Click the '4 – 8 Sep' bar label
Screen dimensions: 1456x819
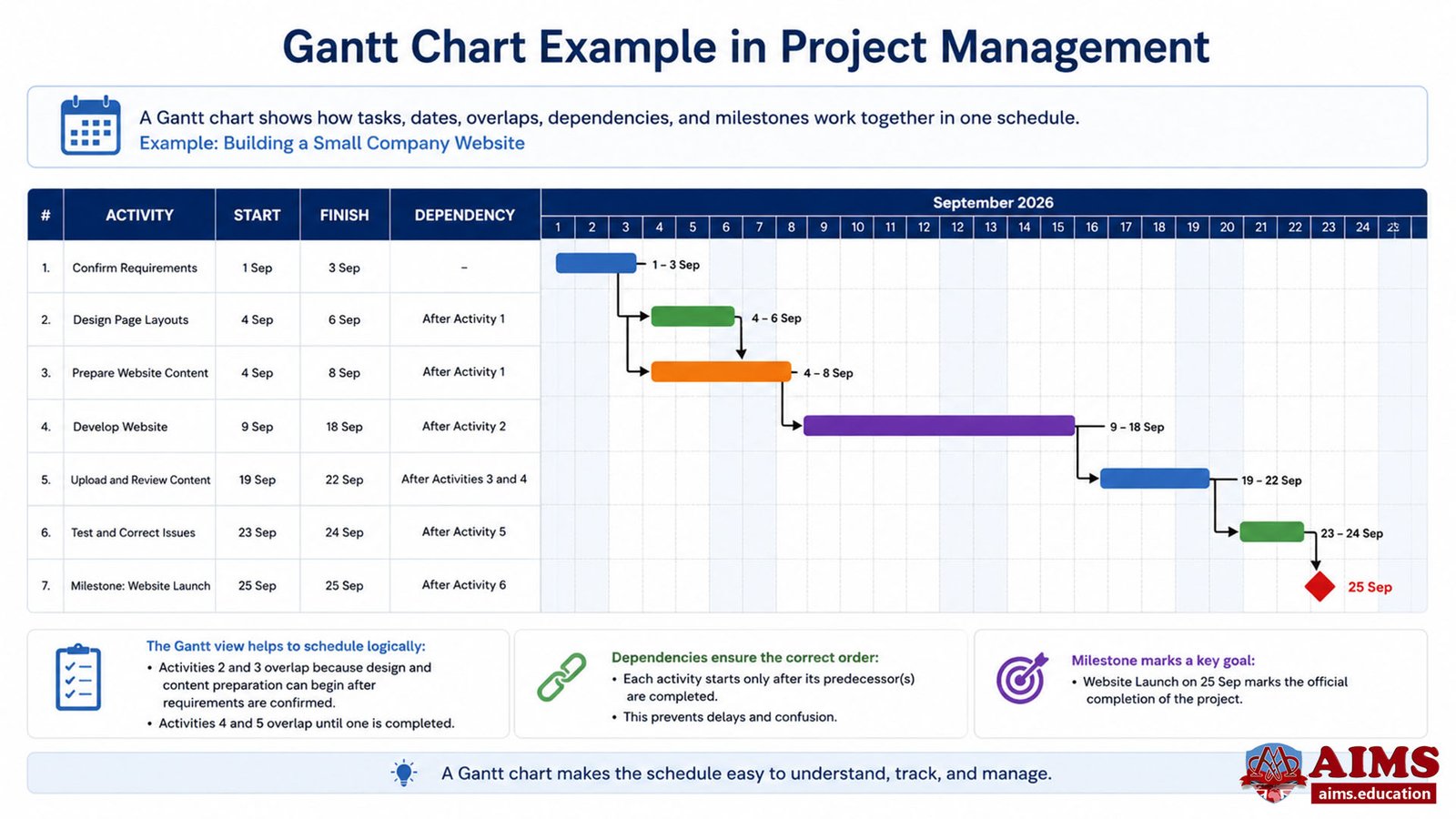click(828, 373)
